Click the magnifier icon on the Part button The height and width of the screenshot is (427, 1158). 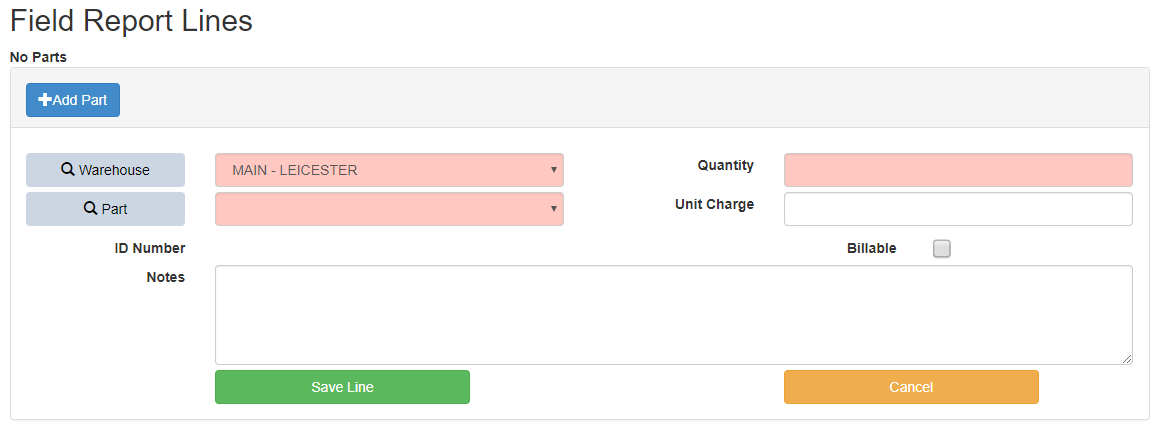click(90, 209)
